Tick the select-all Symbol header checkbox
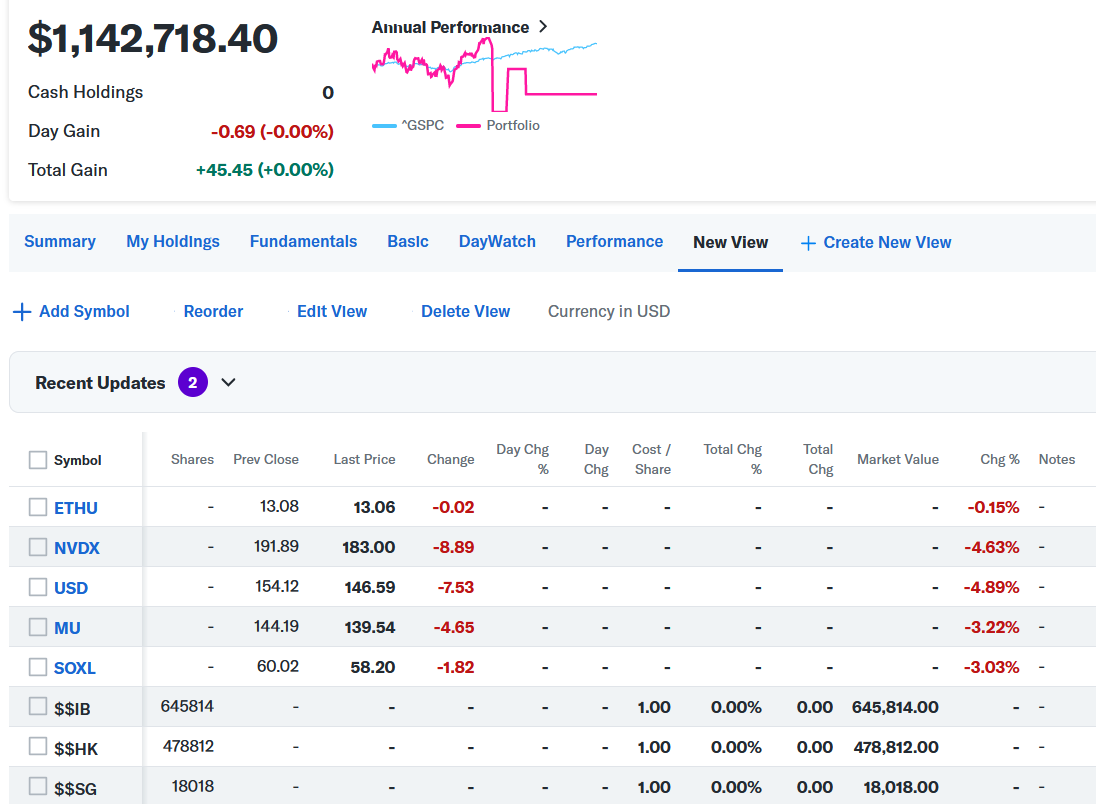The image size is (1096, 804). (38, 460)
